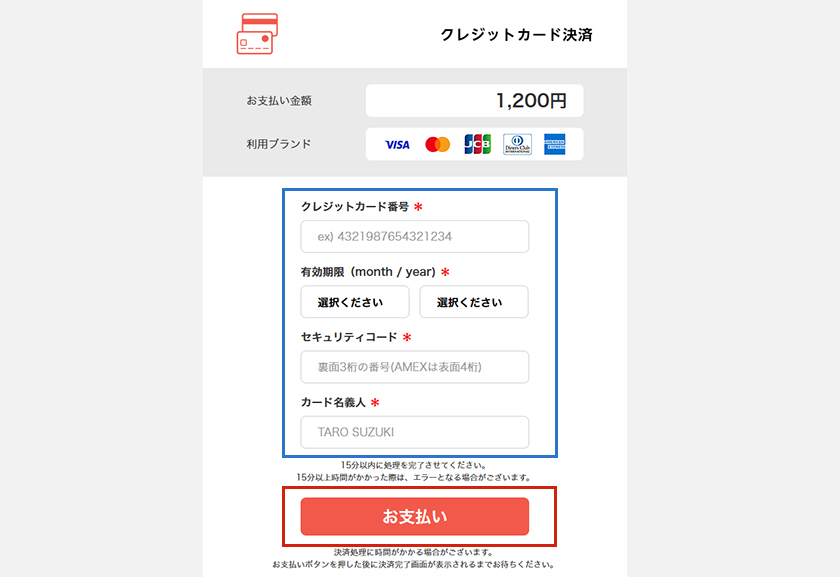
Task: Select the American Express logo
Action: [556, 144]
